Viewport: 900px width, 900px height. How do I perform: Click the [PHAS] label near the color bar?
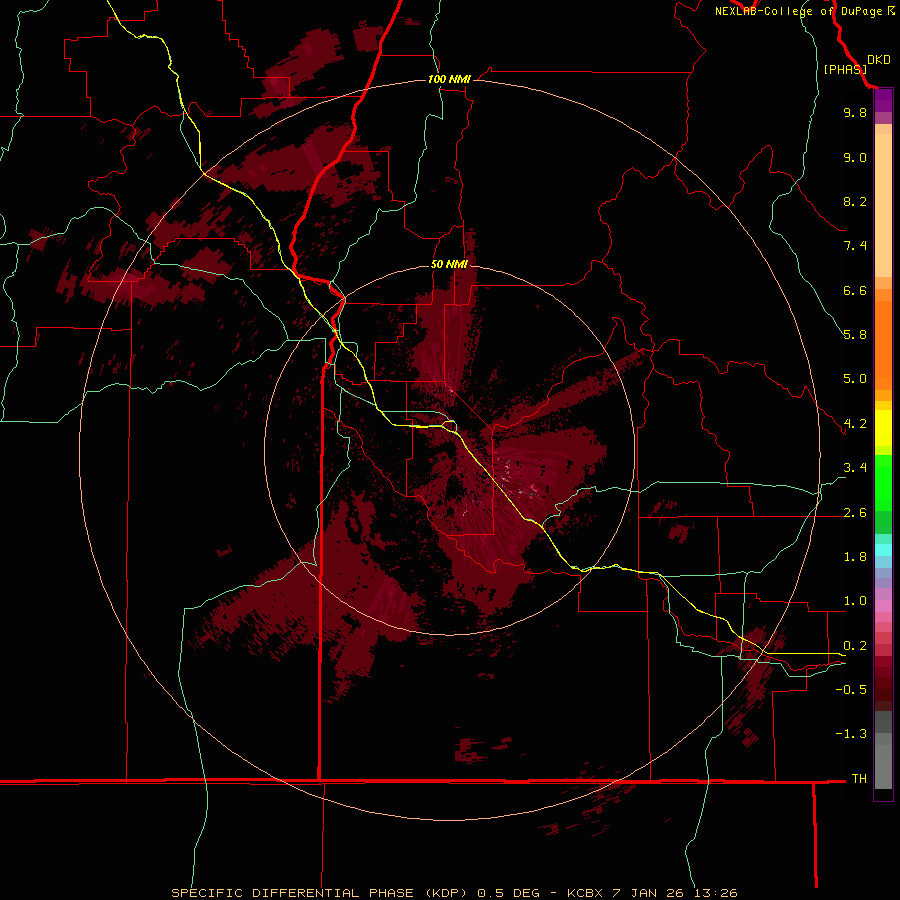(x=845, y=69)
